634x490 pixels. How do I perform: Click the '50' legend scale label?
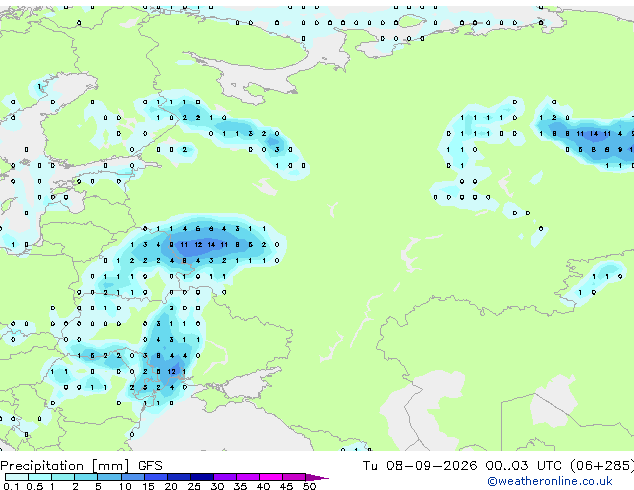tap(309, 486)
